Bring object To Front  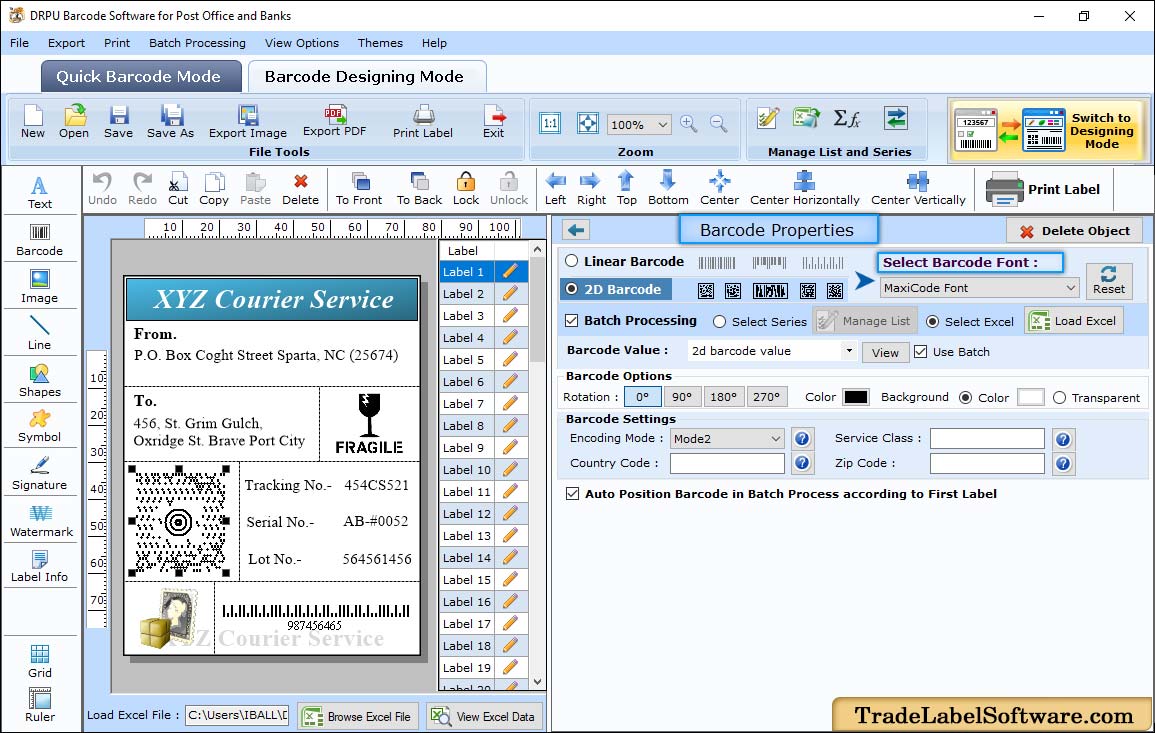click(359, 189)
